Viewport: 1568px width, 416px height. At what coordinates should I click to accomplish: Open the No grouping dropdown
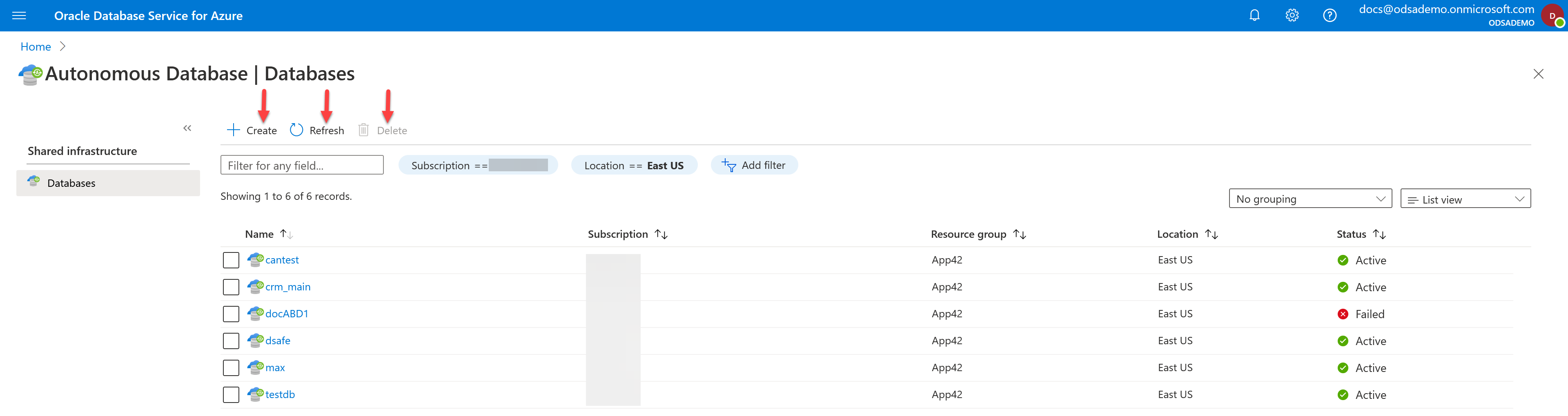coord(1310,199)
